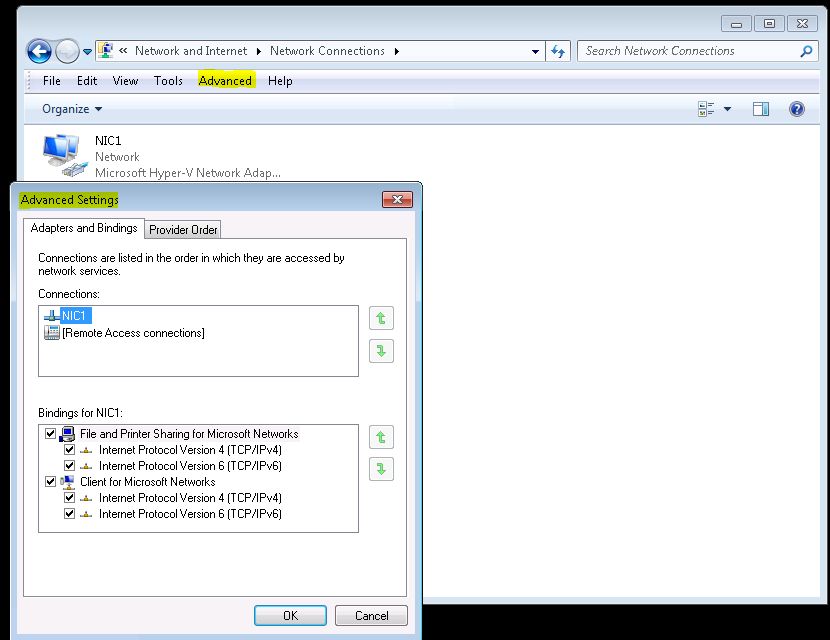This screenshot has width=830, height=640.
Task: Open the Tools menu
Action: 168,81
